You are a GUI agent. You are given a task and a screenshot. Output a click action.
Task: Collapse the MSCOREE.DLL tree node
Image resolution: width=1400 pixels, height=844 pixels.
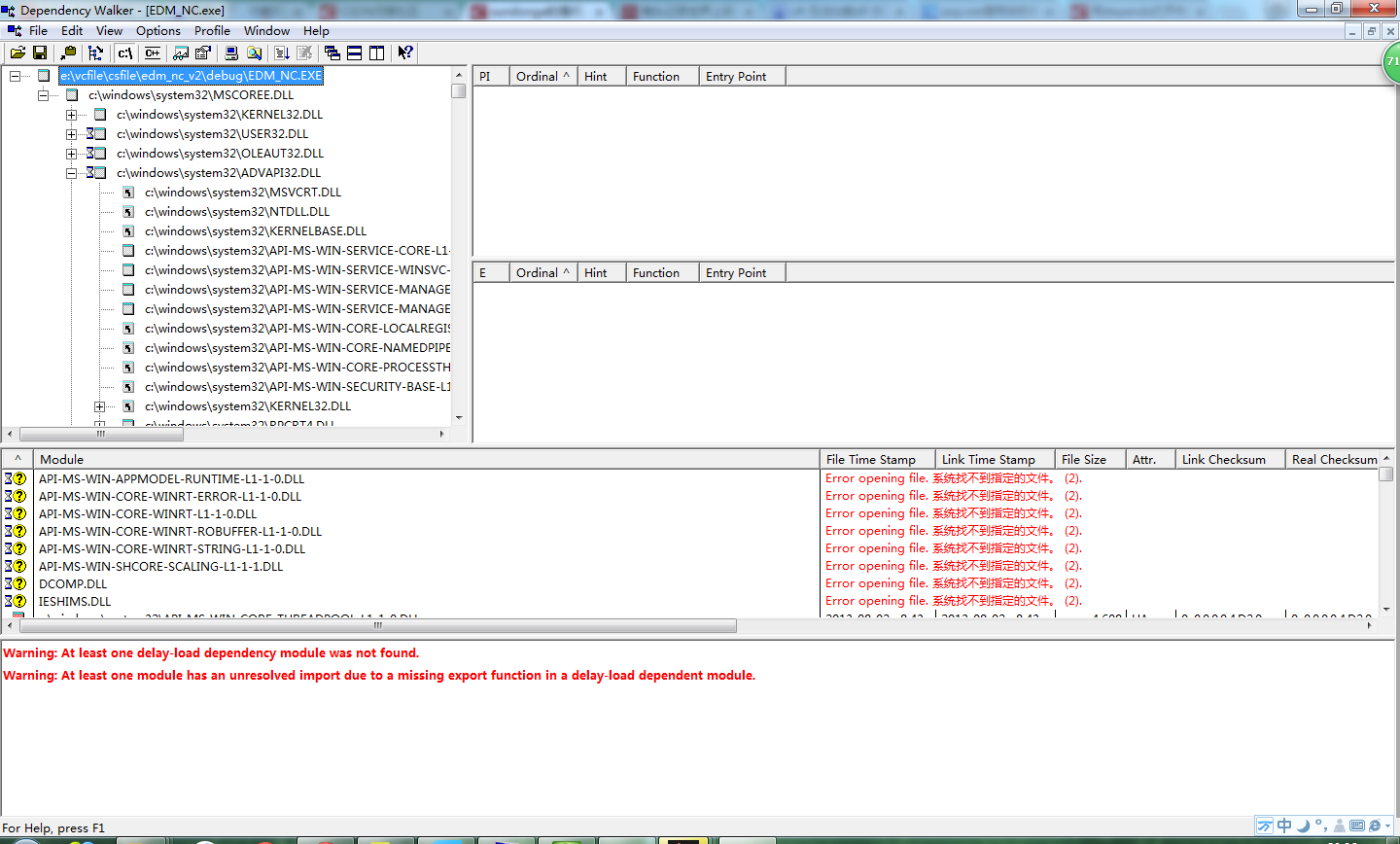43,95
